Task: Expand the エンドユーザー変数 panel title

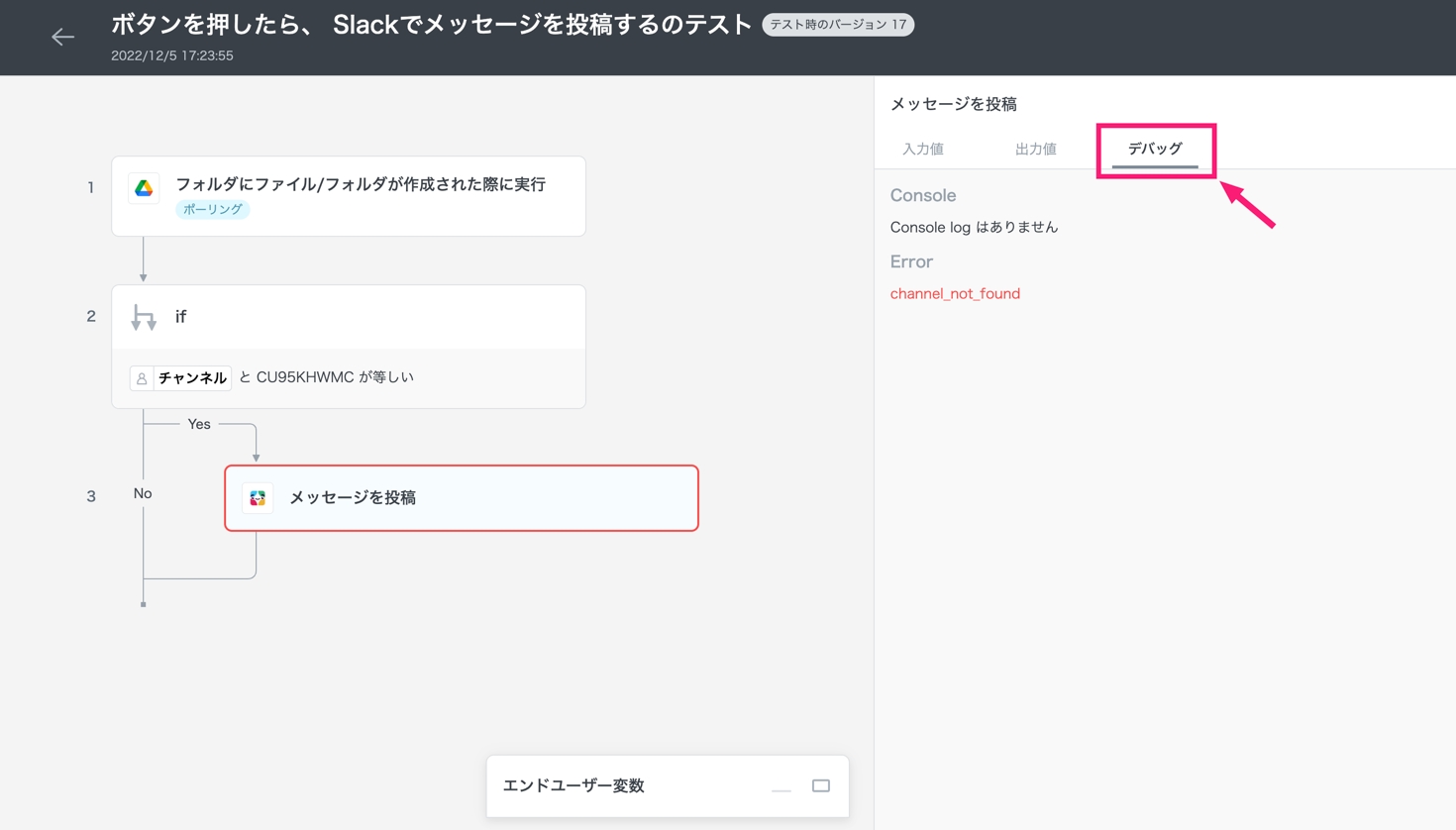Action: (573, 785)
